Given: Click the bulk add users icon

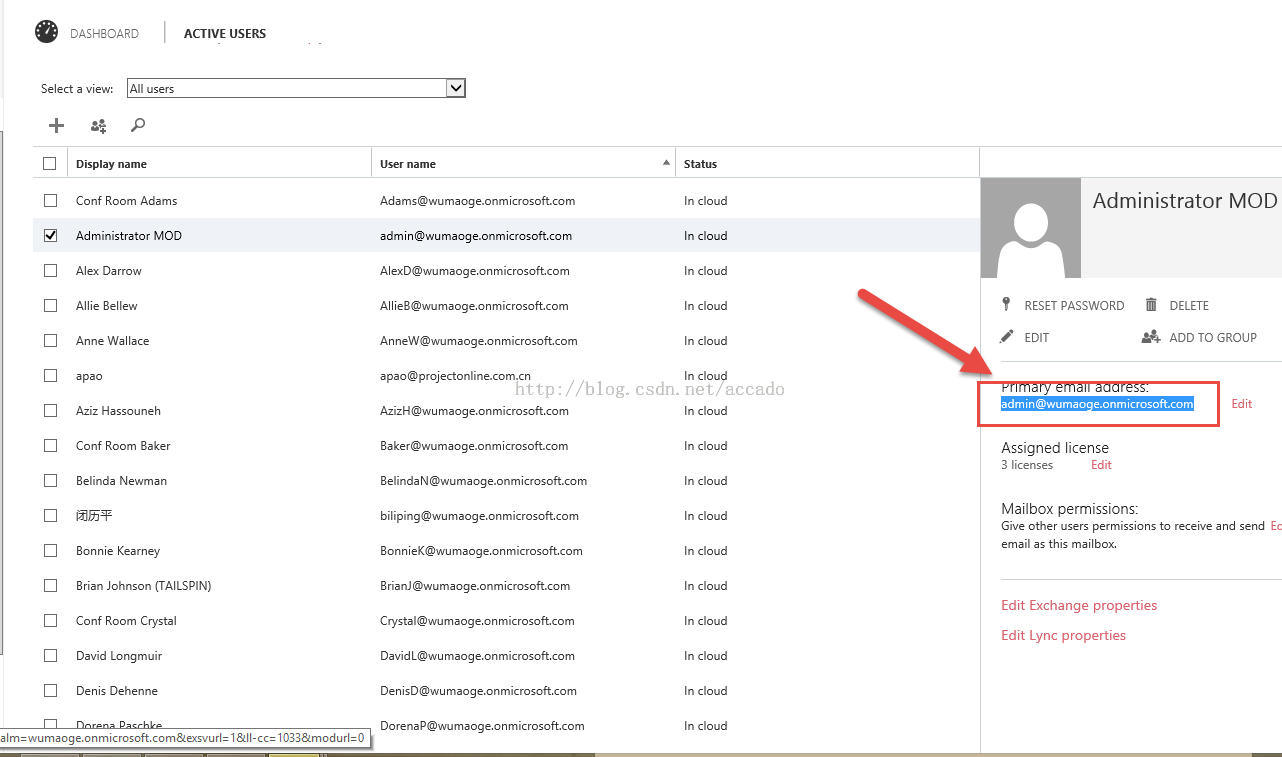Looking at the screenshot, I should (x=98, y=126).
